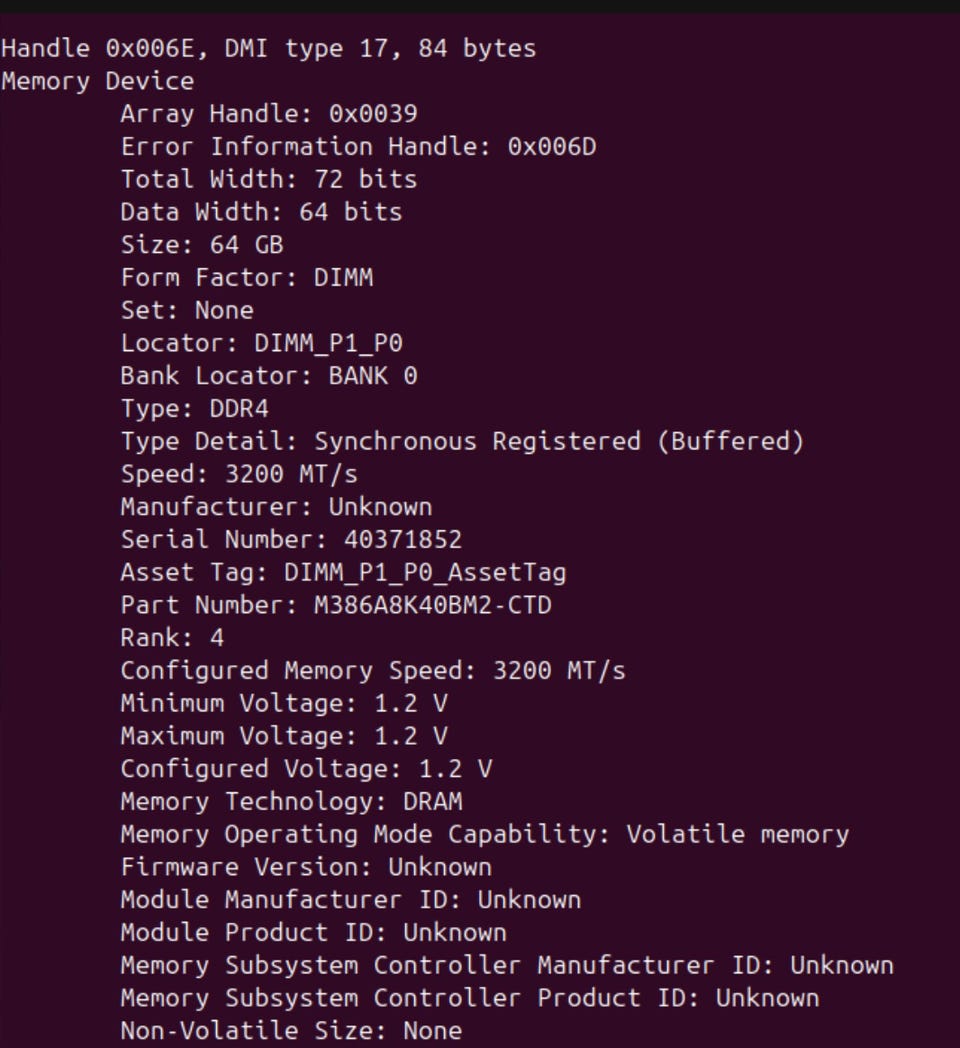Click the Speed value 3200 MT/s

291,474
